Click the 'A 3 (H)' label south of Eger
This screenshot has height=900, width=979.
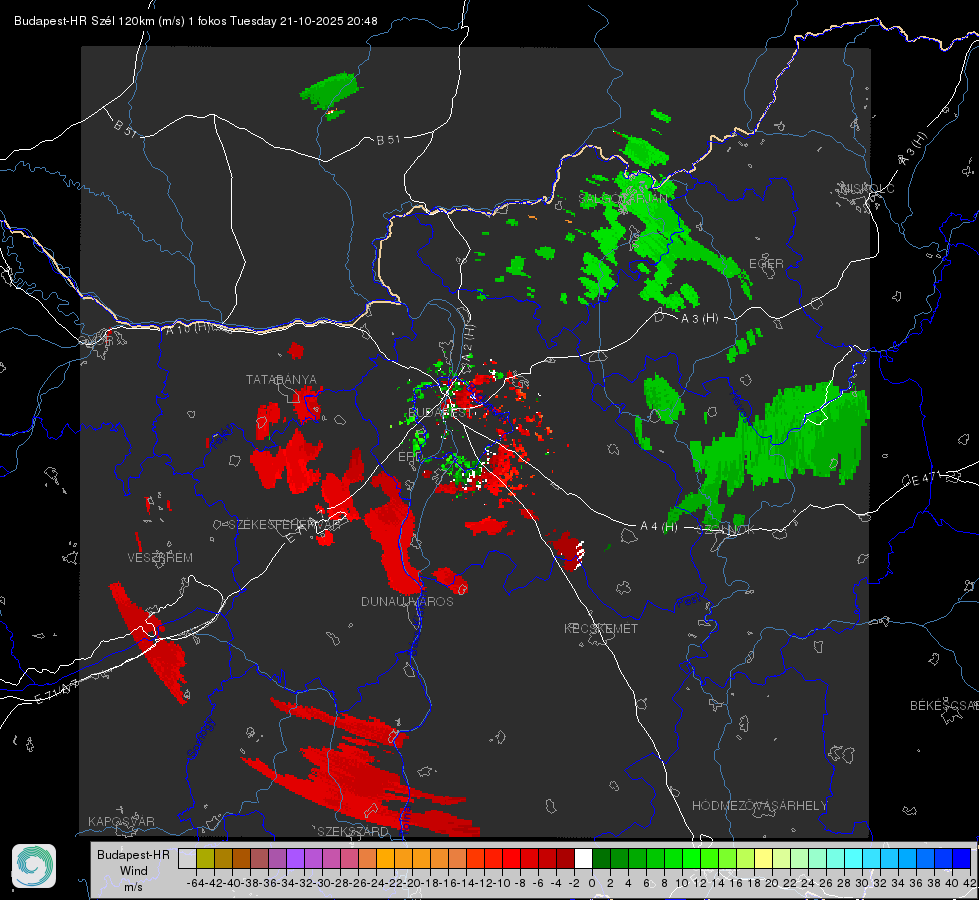coord(699,319)
